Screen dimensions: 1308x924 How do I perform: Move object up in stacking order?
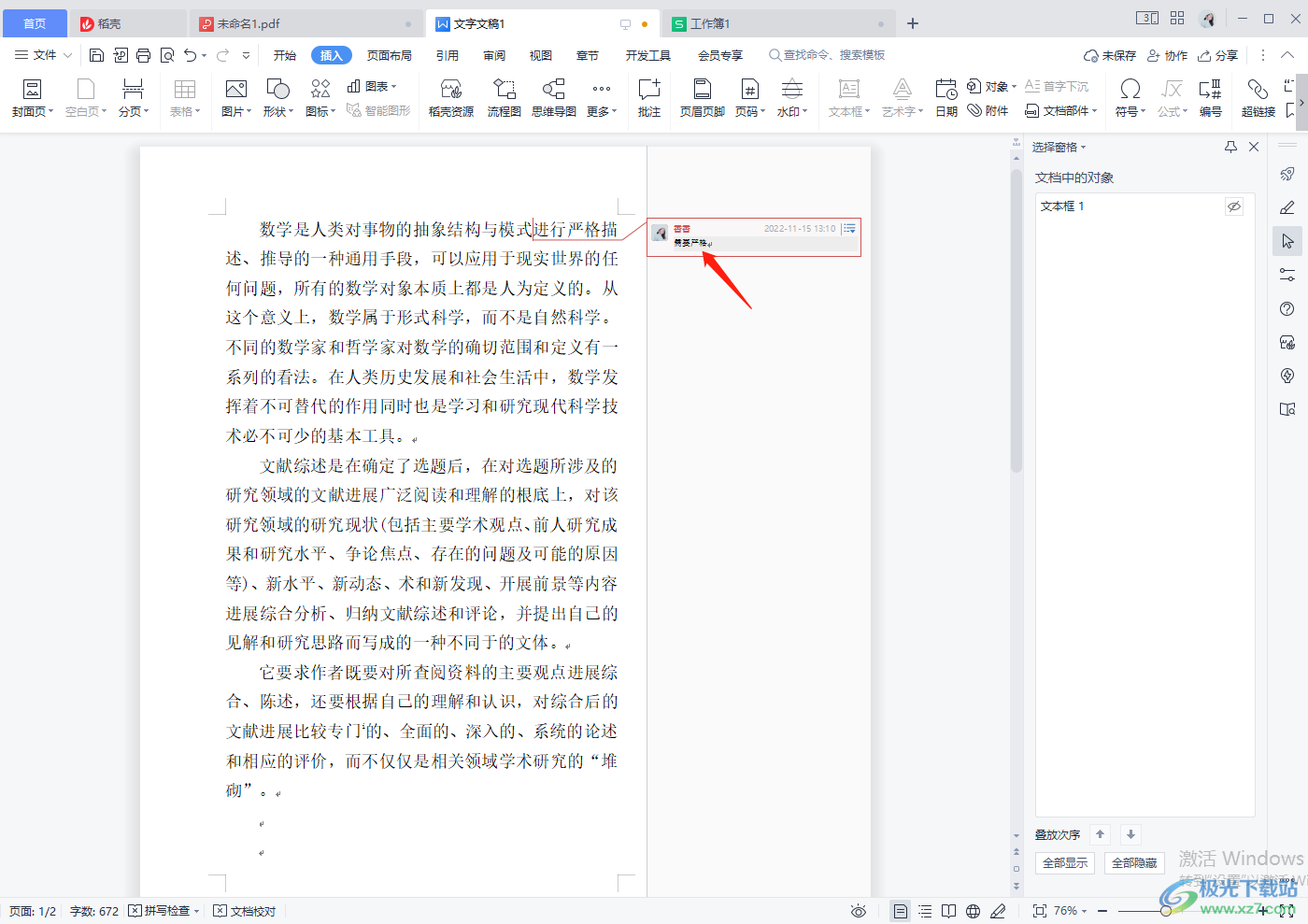click(1100, 834)
